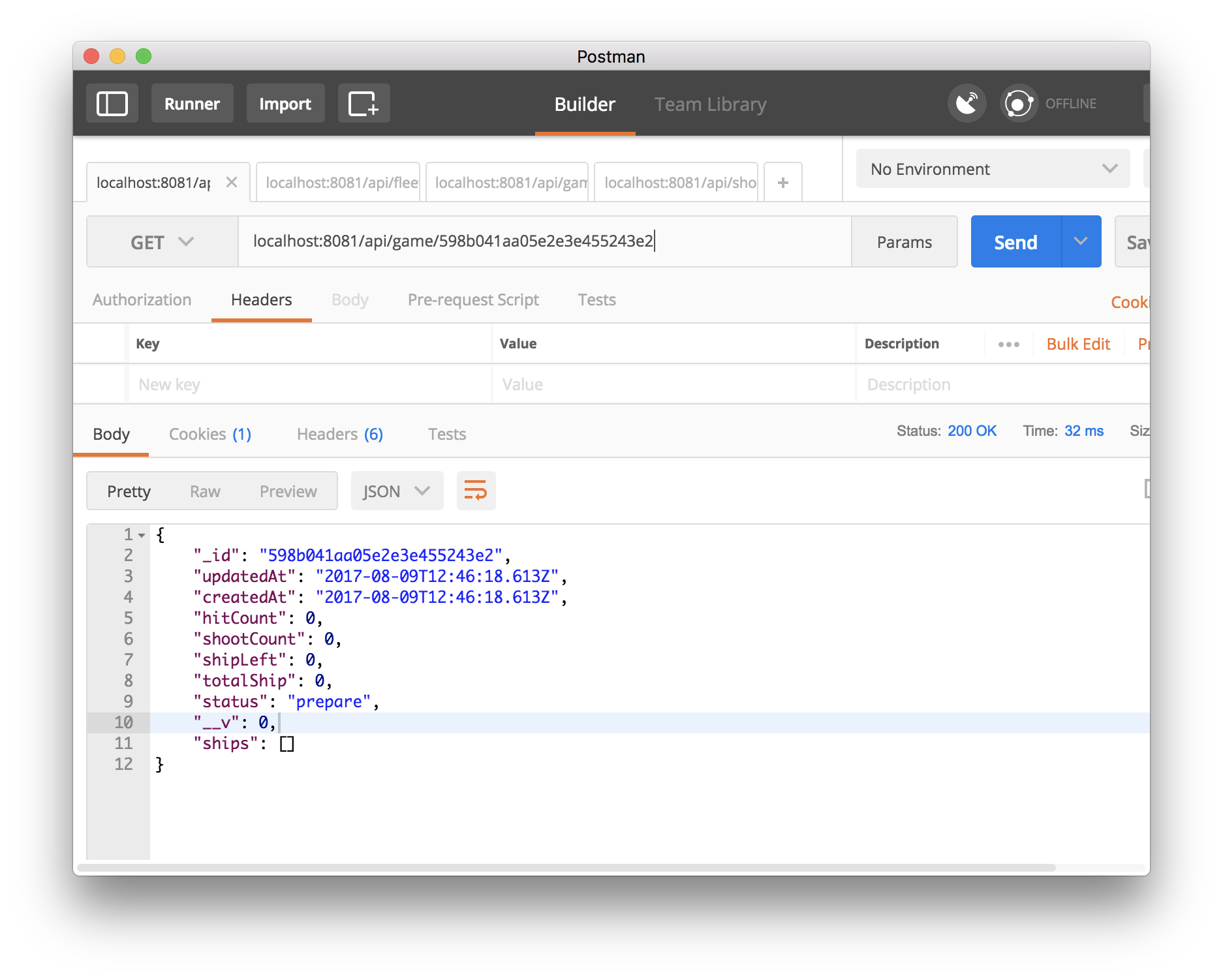
Task: Open the Pre-request Script tab
Action: [x=473, y=300]
